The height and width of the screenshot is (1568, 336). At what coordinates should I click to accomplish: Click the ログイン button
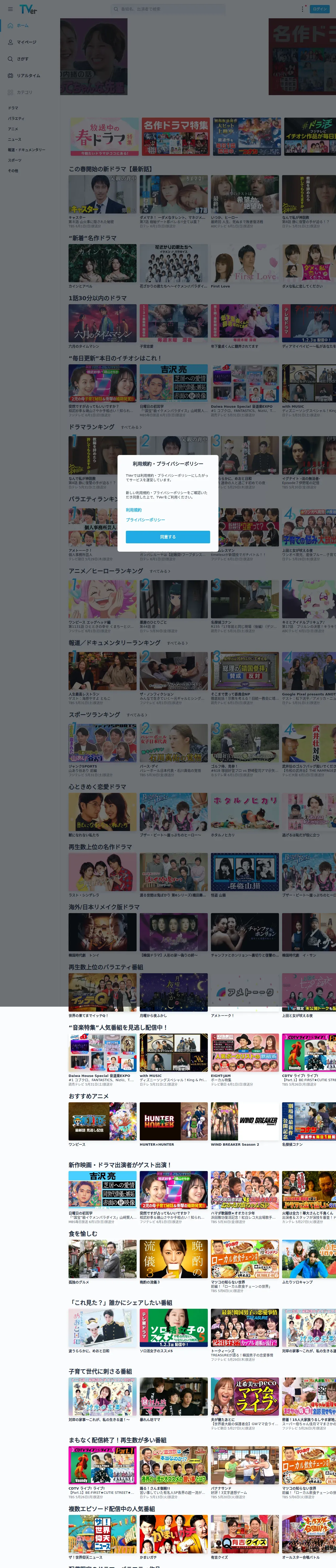click(x=320, y=9)
